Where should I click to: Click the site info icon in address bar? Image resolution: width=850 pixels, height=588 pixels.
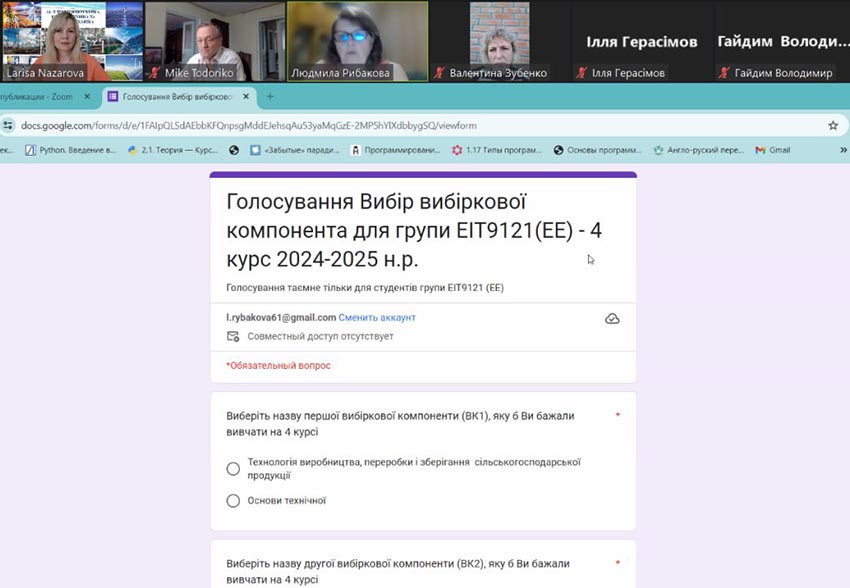click(8, 125)
